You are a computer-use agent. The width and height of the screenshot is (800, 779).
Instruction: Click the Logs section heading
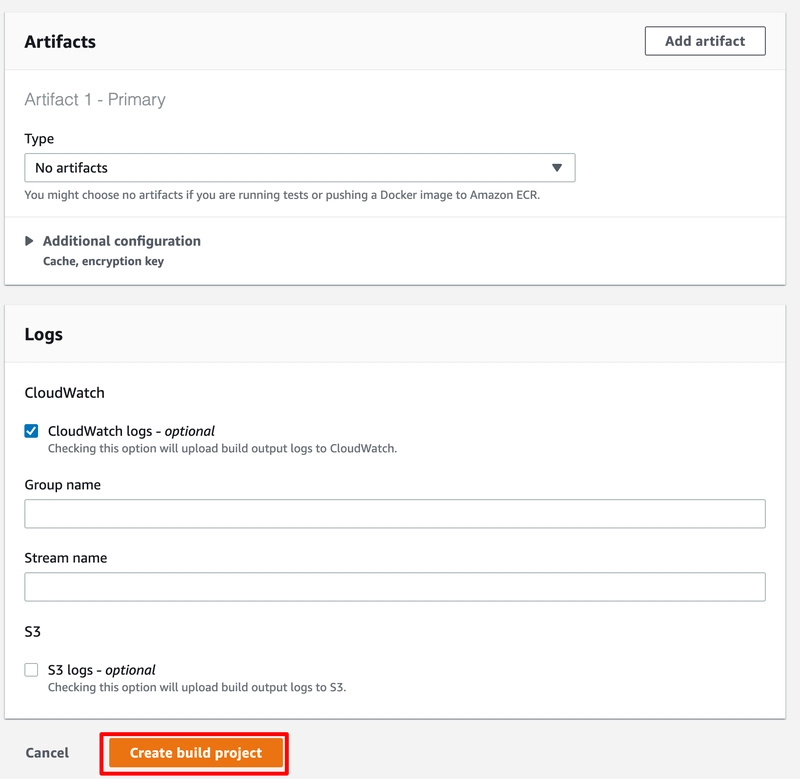[44, 334]
